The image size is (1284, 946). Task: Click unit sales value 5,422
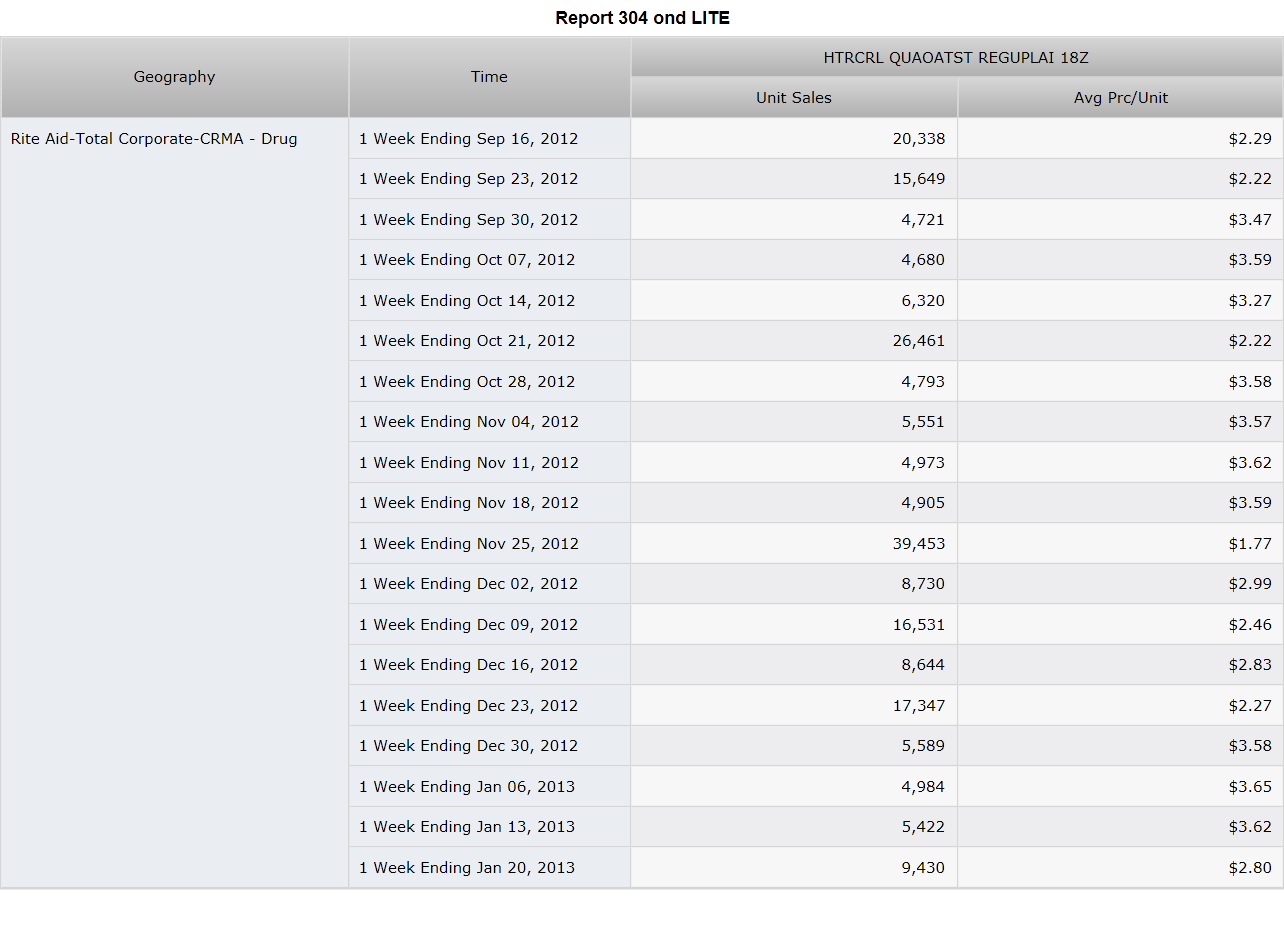pyautogui.click(x=794, y=827)
